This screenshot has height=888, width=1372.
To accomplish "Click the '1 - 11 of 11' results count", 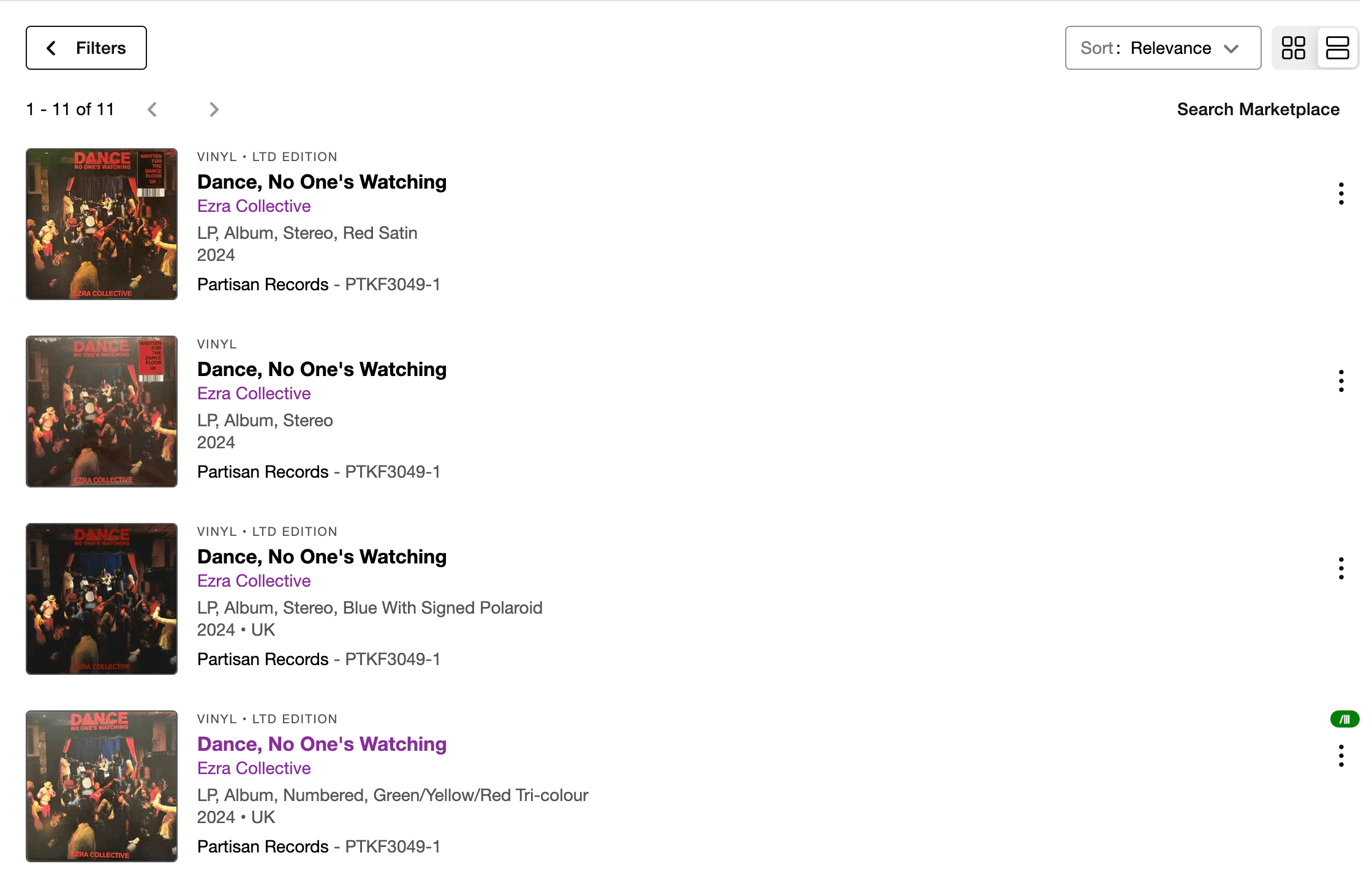I will [70, 110].
